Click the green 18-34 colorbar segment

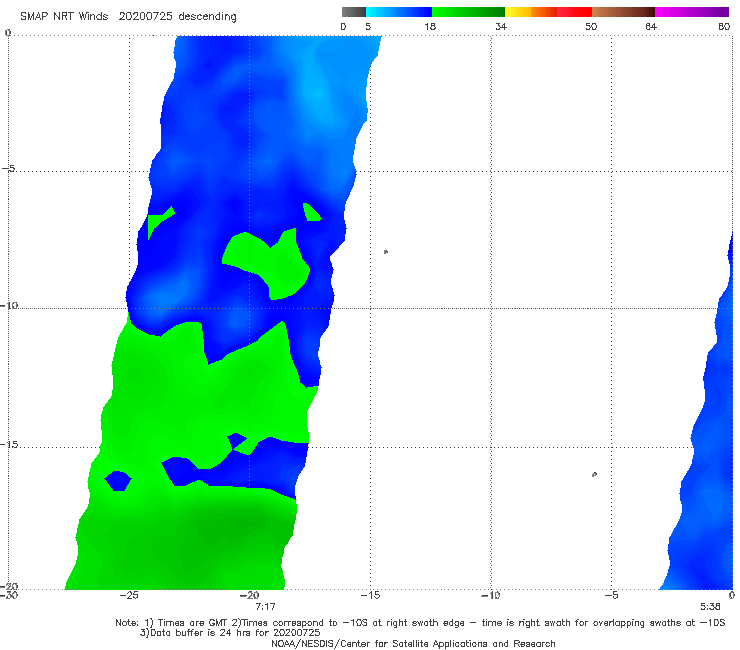click(x=468, y=12)
